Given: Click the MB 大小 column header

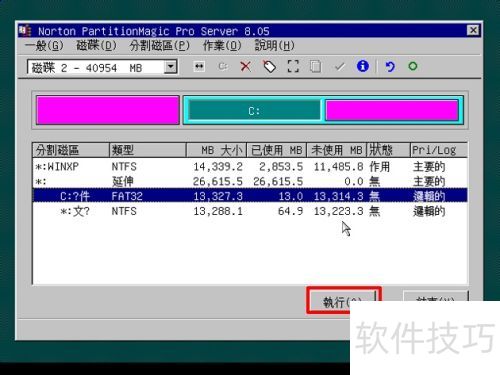Looking at the screenshot, I should 216,150.
